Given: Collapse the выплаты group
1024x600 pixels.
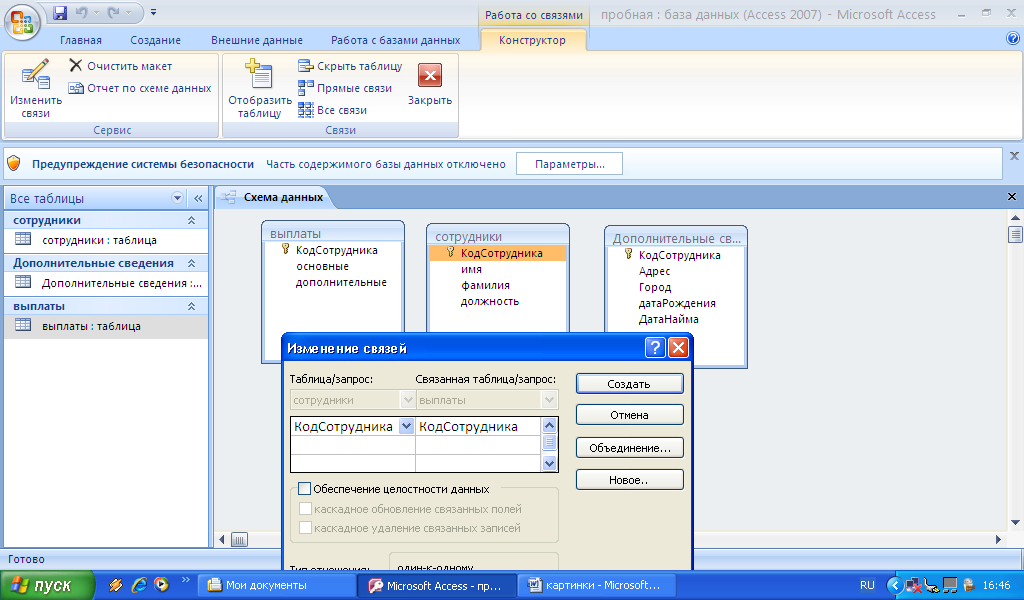Looking at the screenshot, I should 191,306.
